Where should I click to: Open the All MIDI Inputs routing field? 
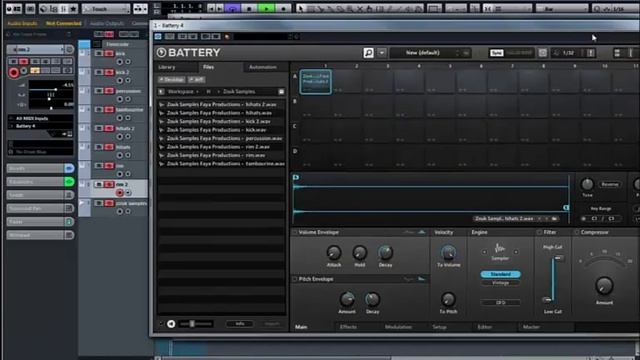point(40,118)
